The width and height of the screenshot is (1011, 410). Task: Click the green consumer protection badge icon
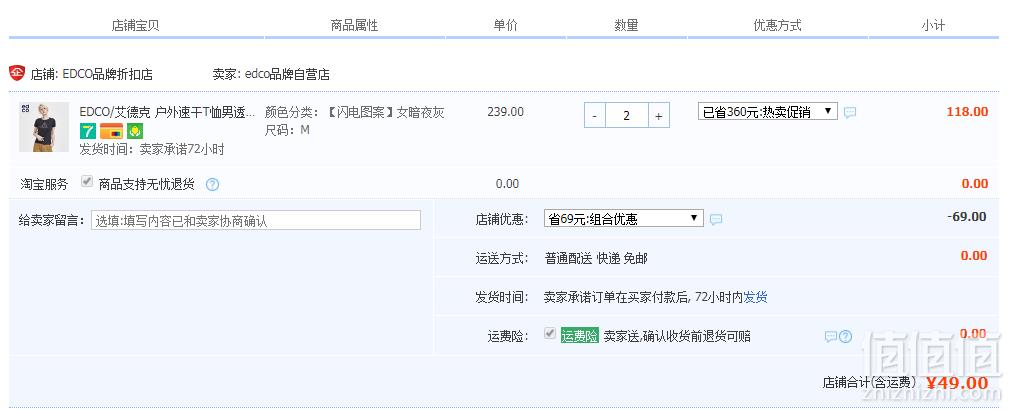135,131
